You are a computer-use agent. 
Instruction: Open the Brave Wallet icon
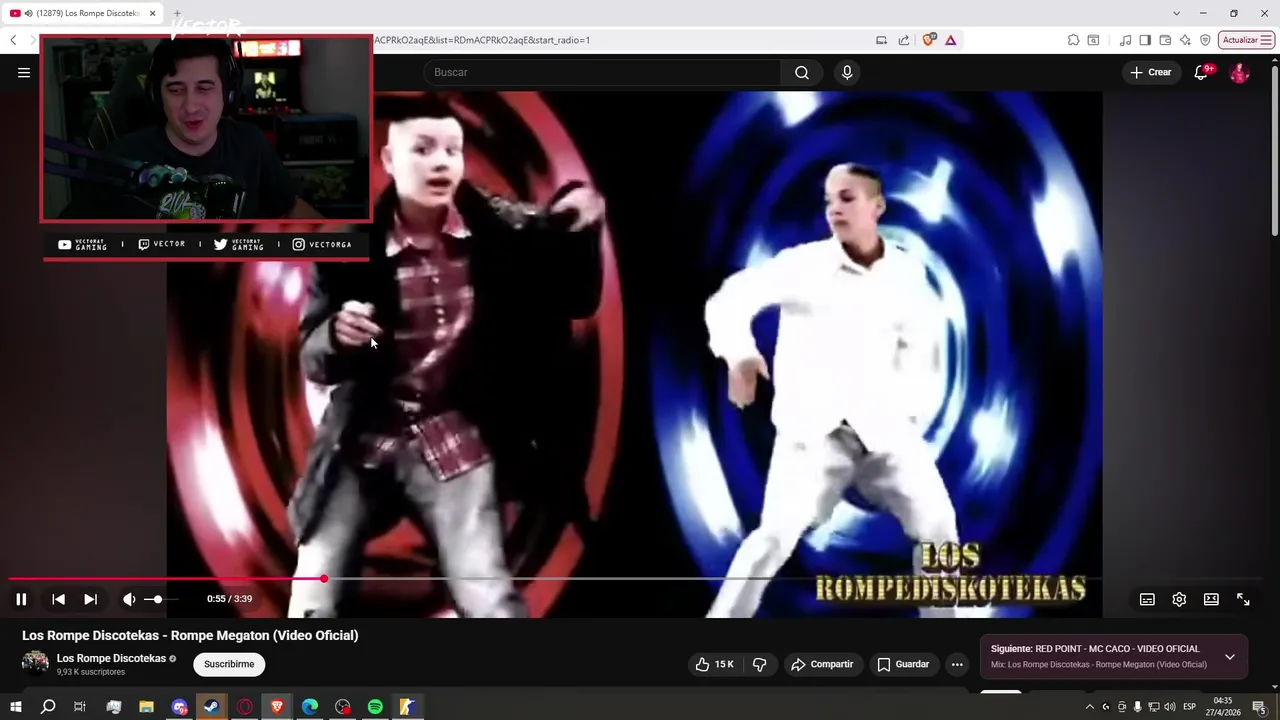tap(1165, 40)
